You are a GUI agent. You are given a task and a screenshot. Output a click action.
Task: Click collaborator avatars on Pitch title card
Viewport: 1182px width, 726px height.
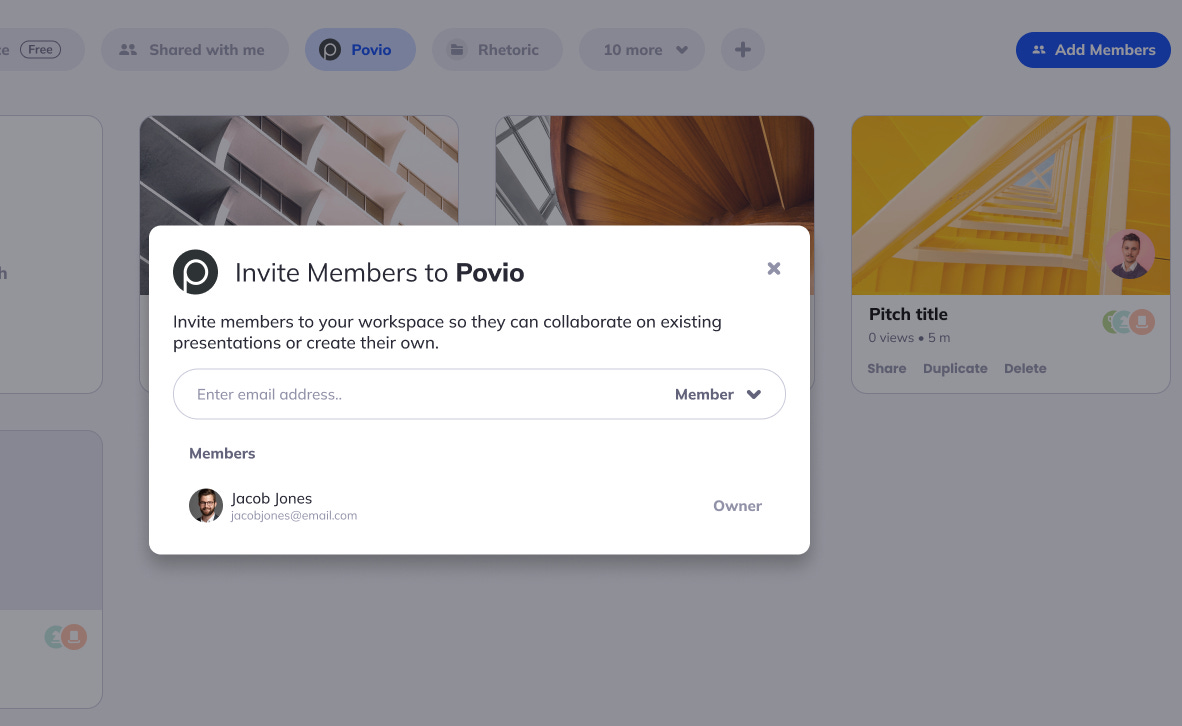click(1128, 322)
